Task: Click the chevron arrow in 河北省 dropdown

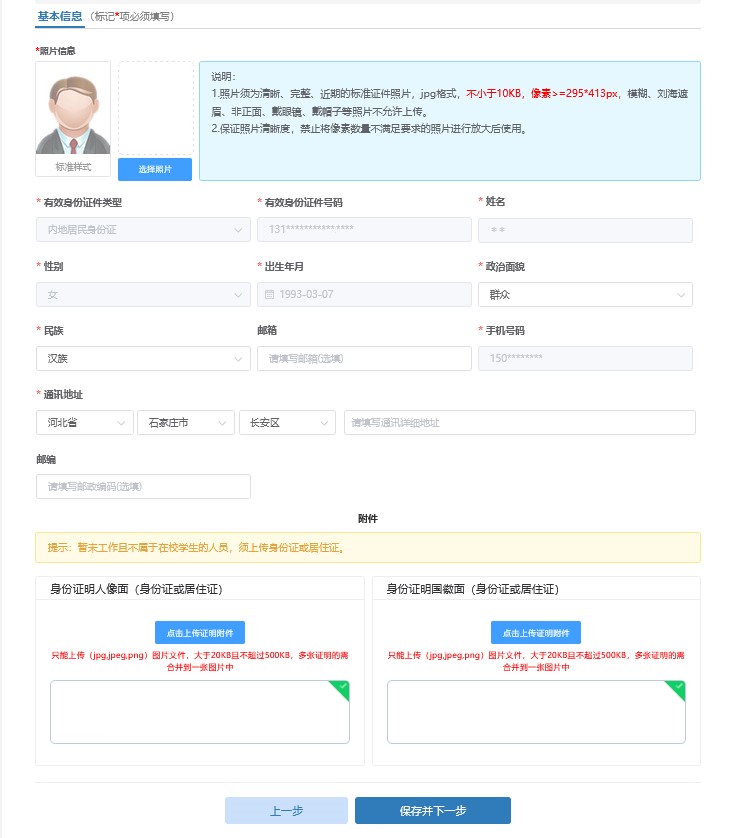Action: pos(121,423)
